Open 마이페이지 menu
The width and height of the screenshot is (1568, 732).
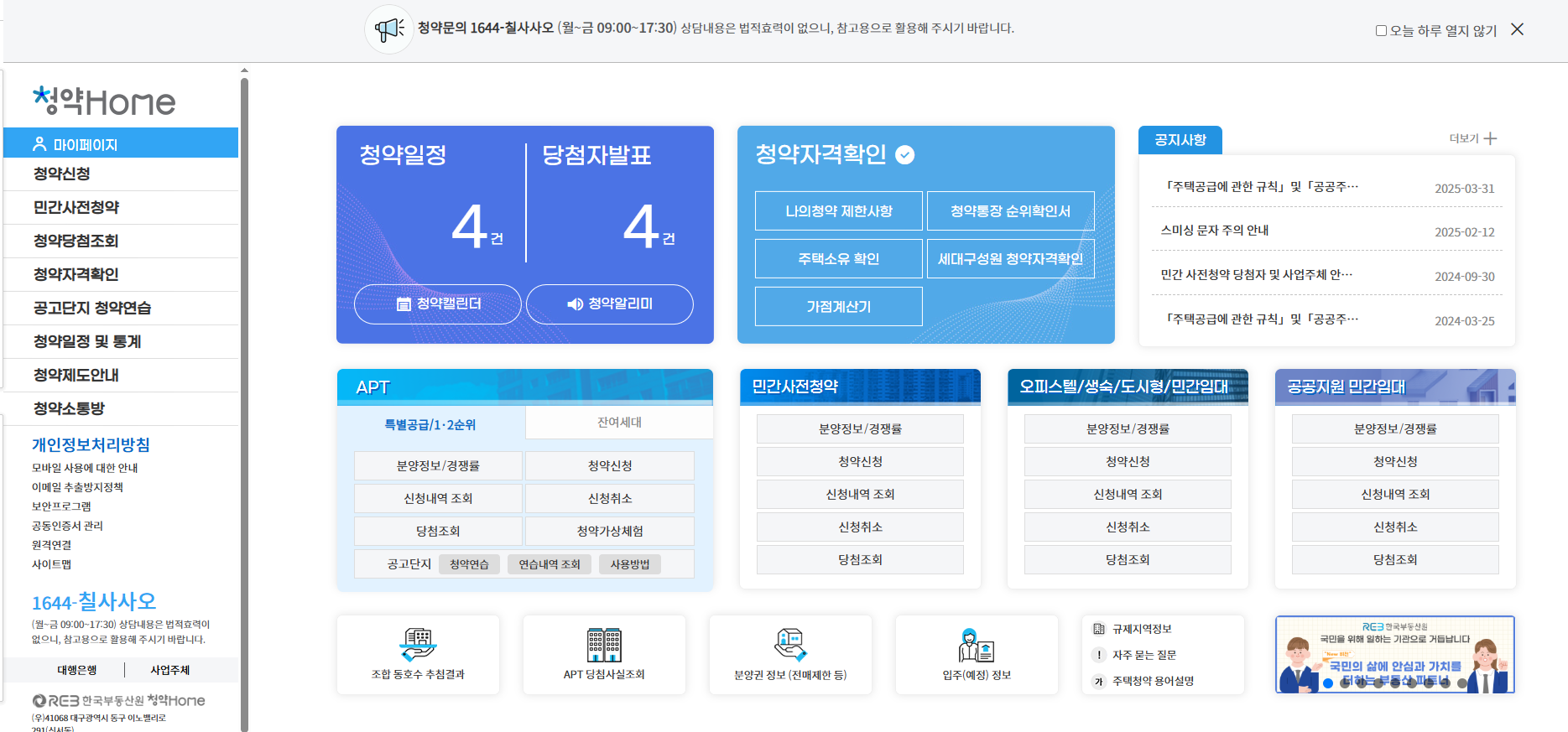[x=121, y=143]
